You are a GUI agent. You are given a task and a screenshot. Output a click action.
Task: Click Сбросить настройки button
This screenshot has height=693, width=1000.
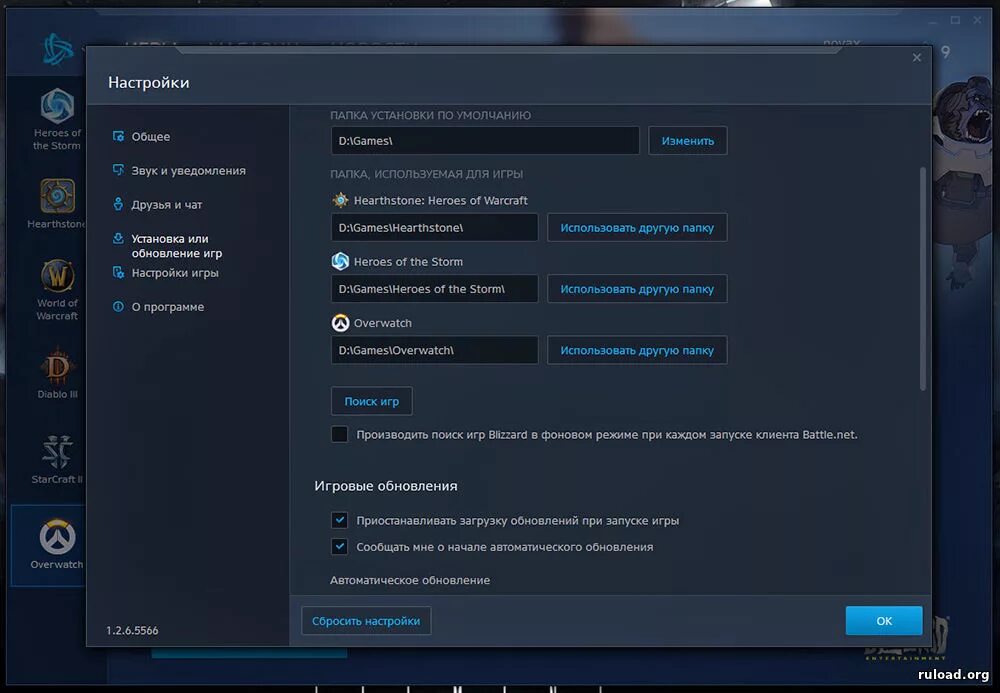(x=366, y=620)
